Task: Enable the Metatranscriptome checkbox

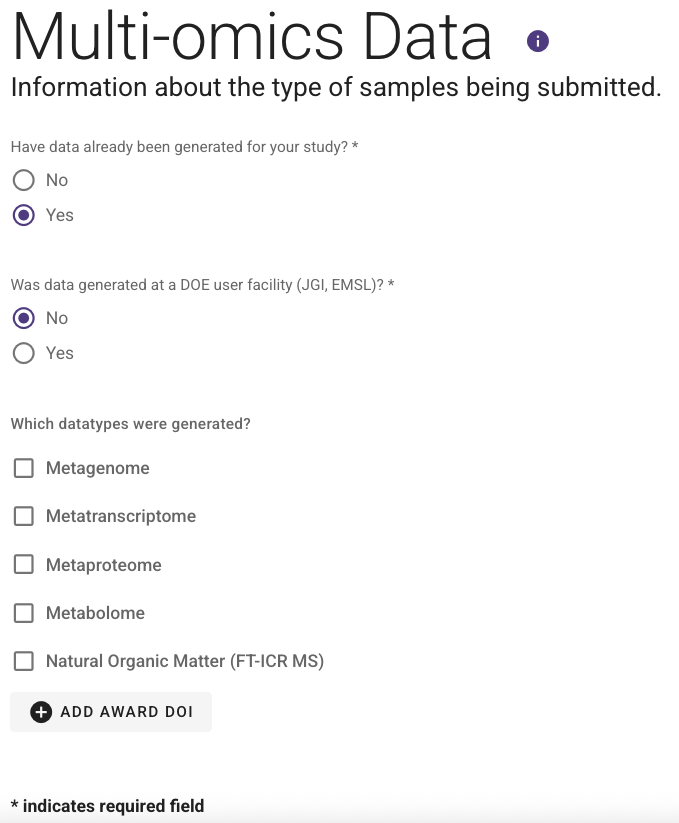Action: pyautogui.click(x=24, y=516)
